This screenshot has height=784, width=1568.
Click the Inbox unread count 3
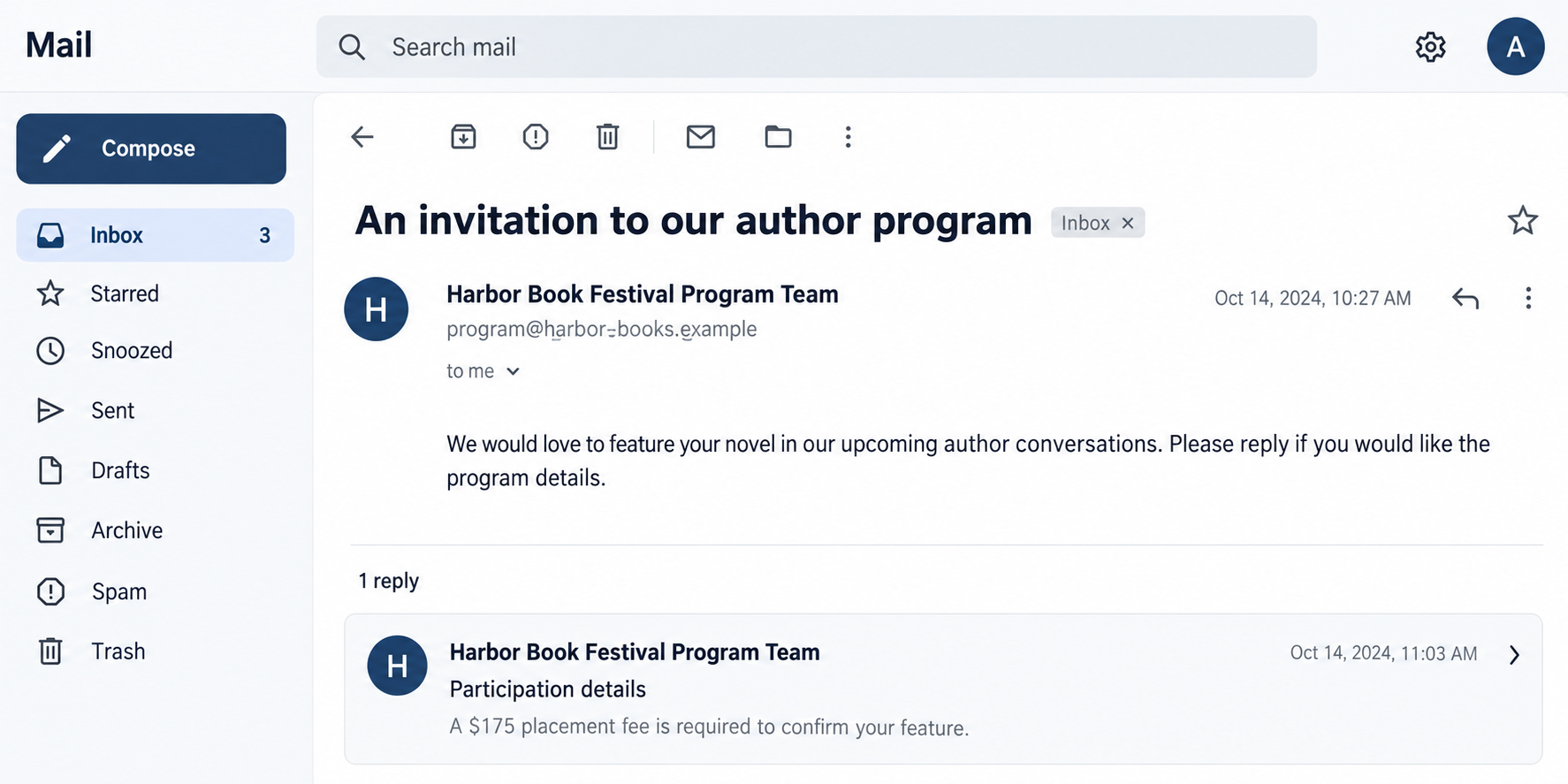[x=264, y=235]
